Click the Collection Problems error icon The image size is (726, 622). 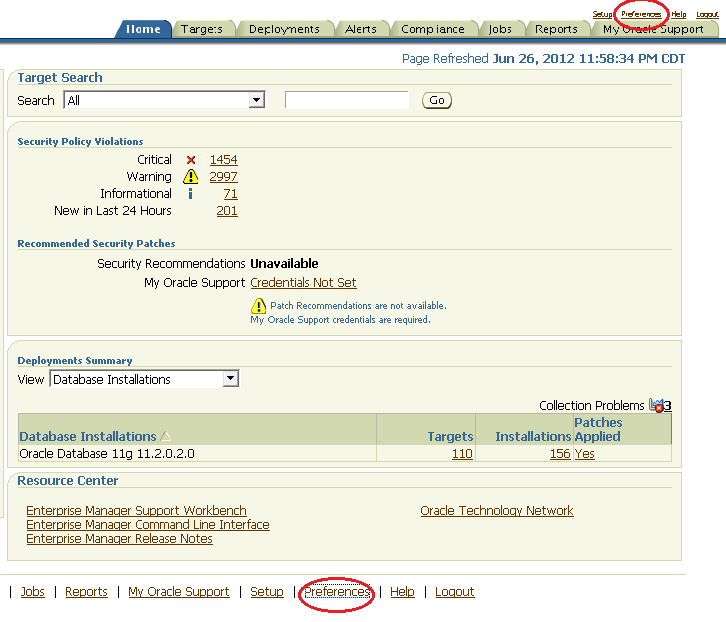tap(656, 405)
